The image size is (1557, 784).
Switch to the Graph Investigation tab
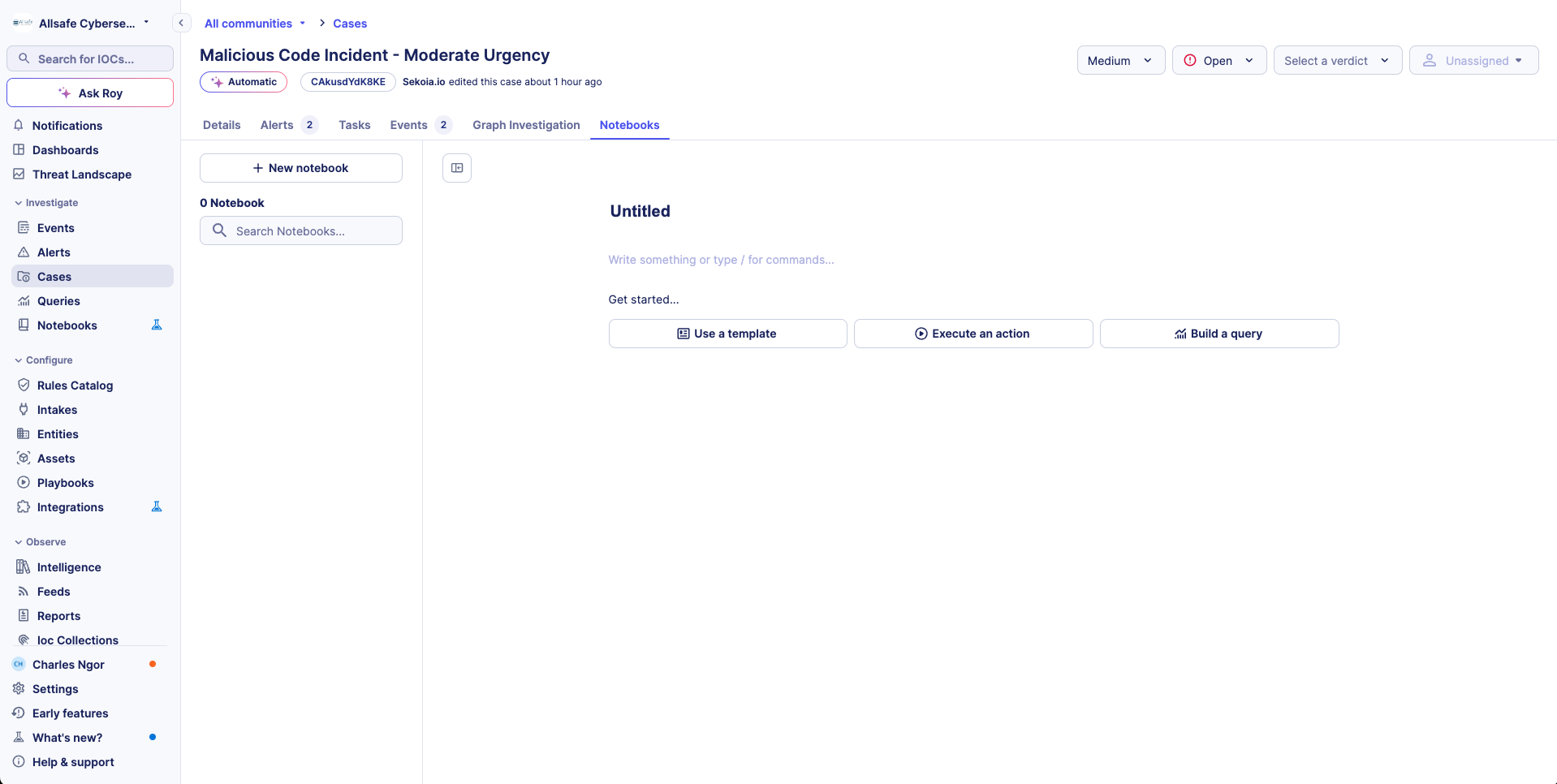click(526, 125)
